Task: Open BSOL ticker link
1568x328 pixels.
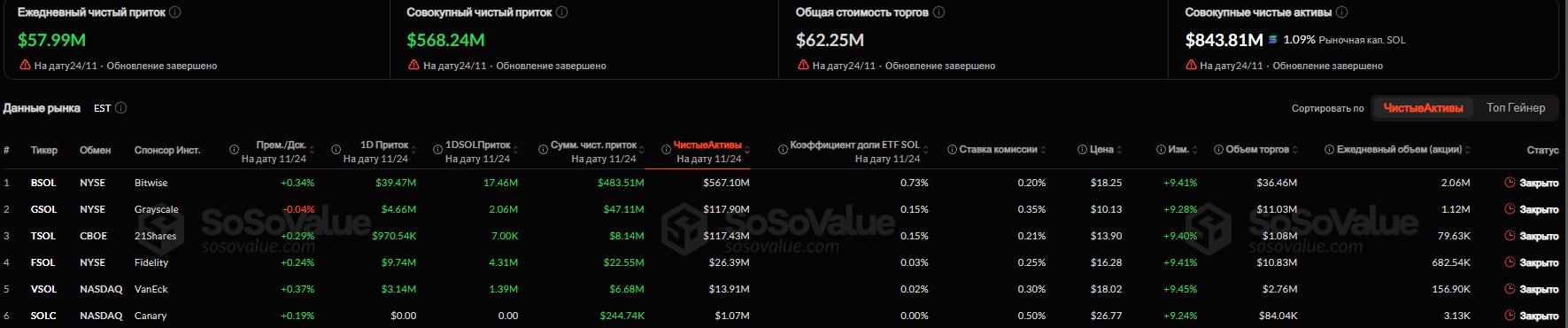Action: click(43, 183)
